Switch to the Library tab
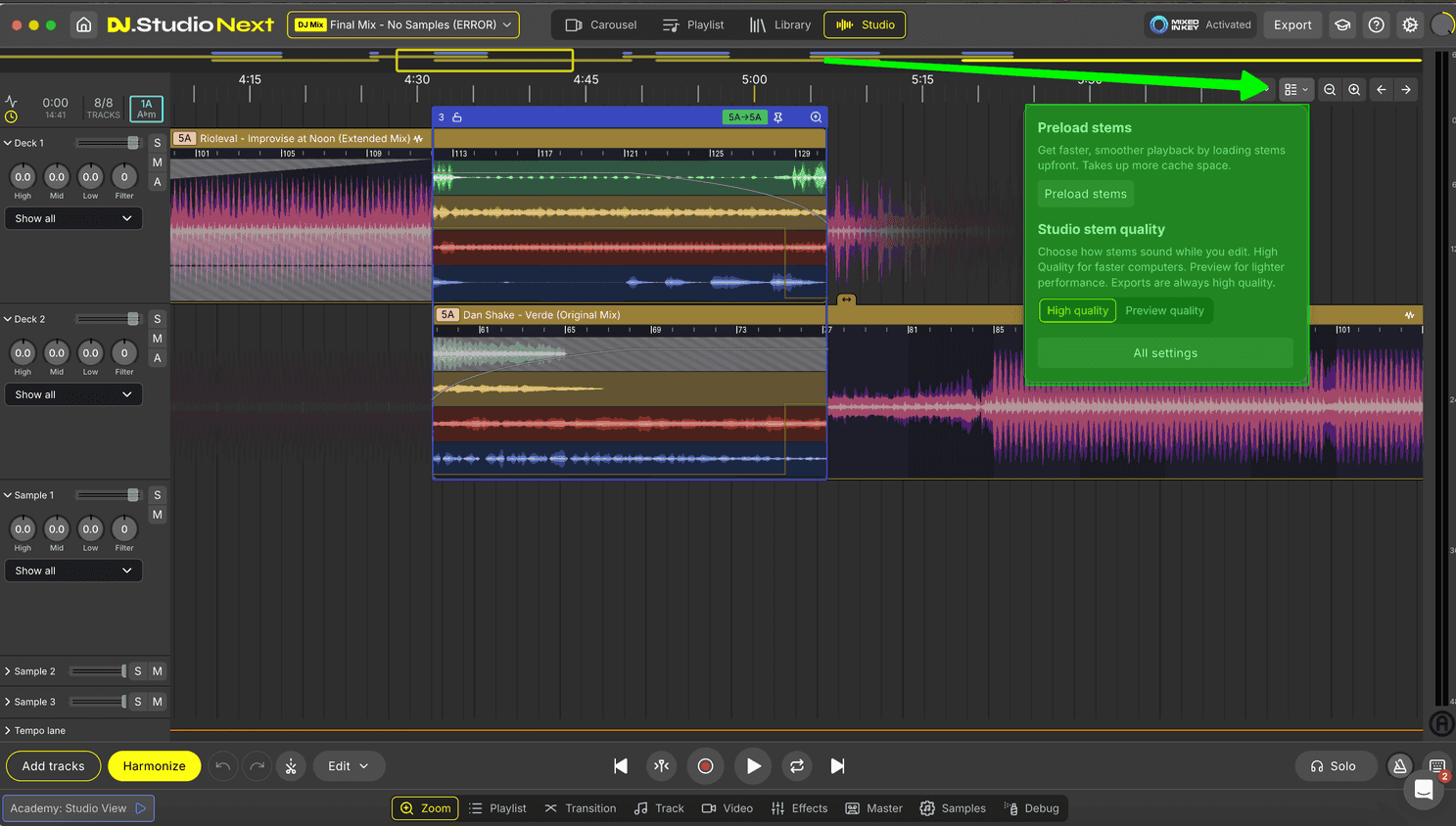This screenshot has height=826, width=1456. (780, 24)
